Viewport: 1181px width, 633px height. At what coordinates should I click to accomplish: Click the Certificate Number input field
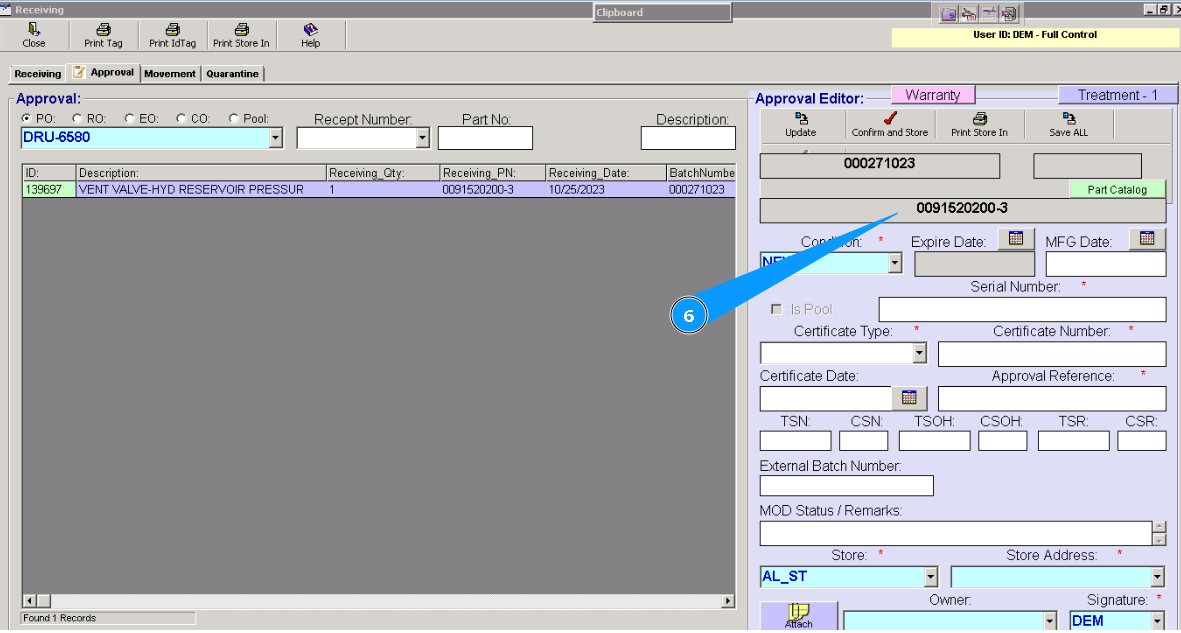[1051, 354]
